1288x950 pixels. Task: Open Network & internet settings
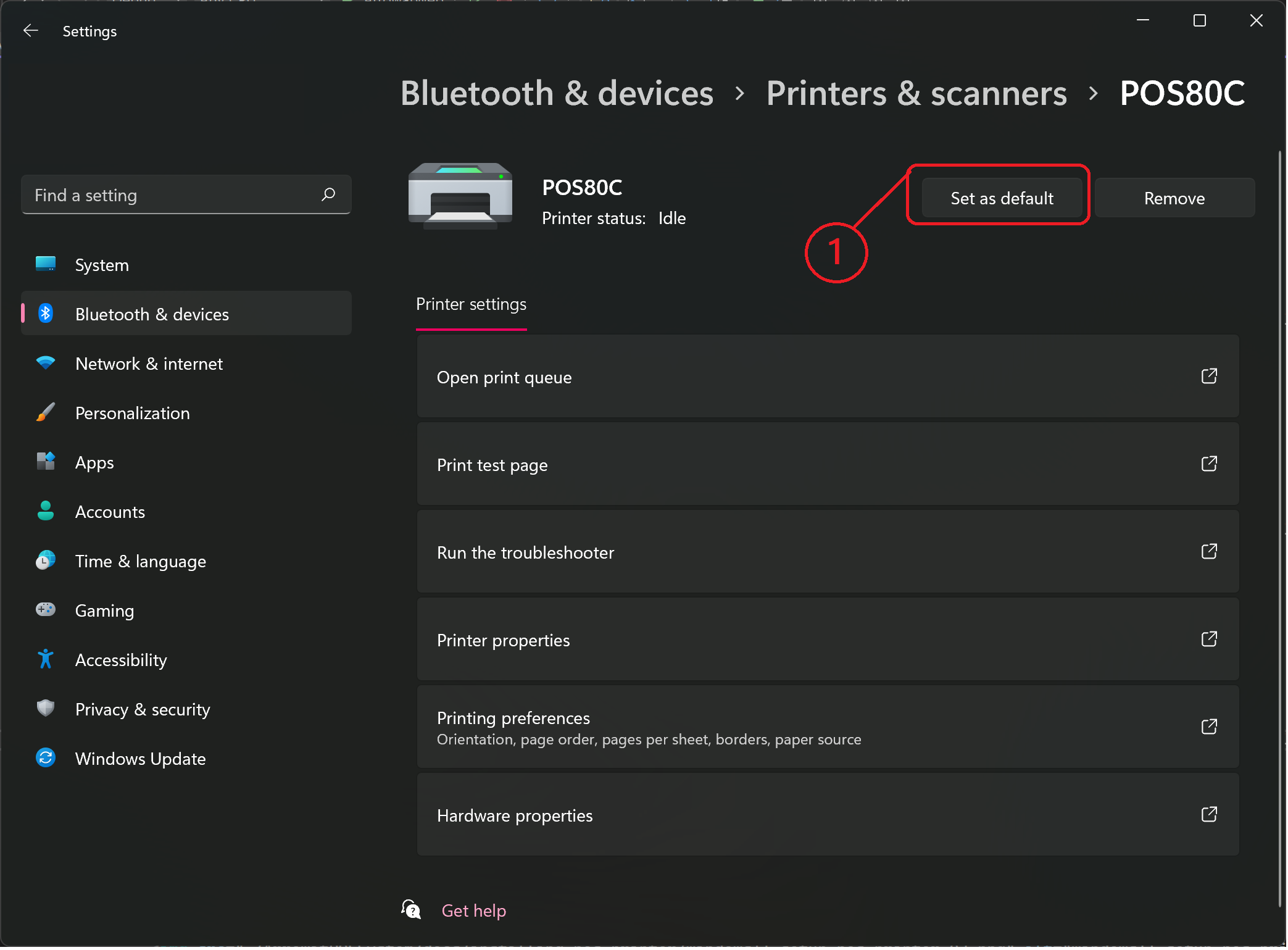tap(186, 364)
